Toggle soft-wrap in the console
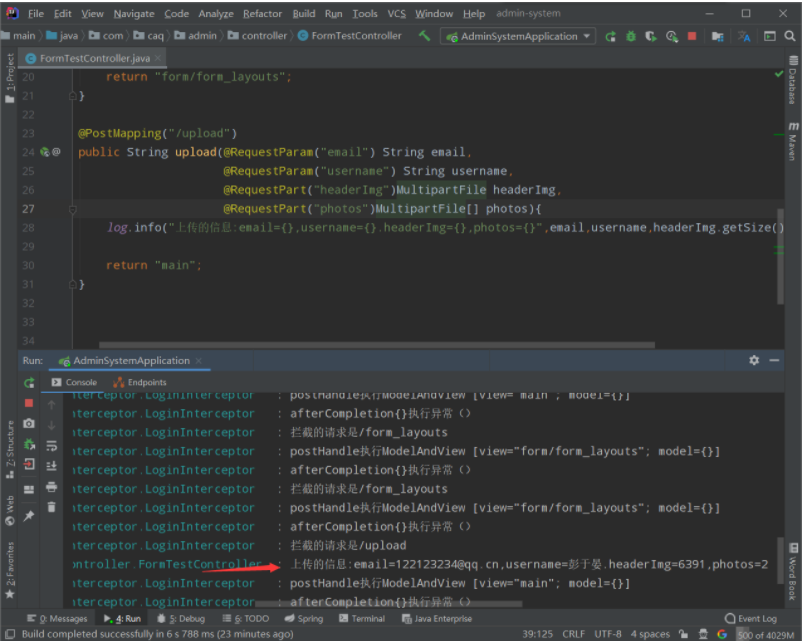This screenshot has height=641, width=803. point(52,446)
